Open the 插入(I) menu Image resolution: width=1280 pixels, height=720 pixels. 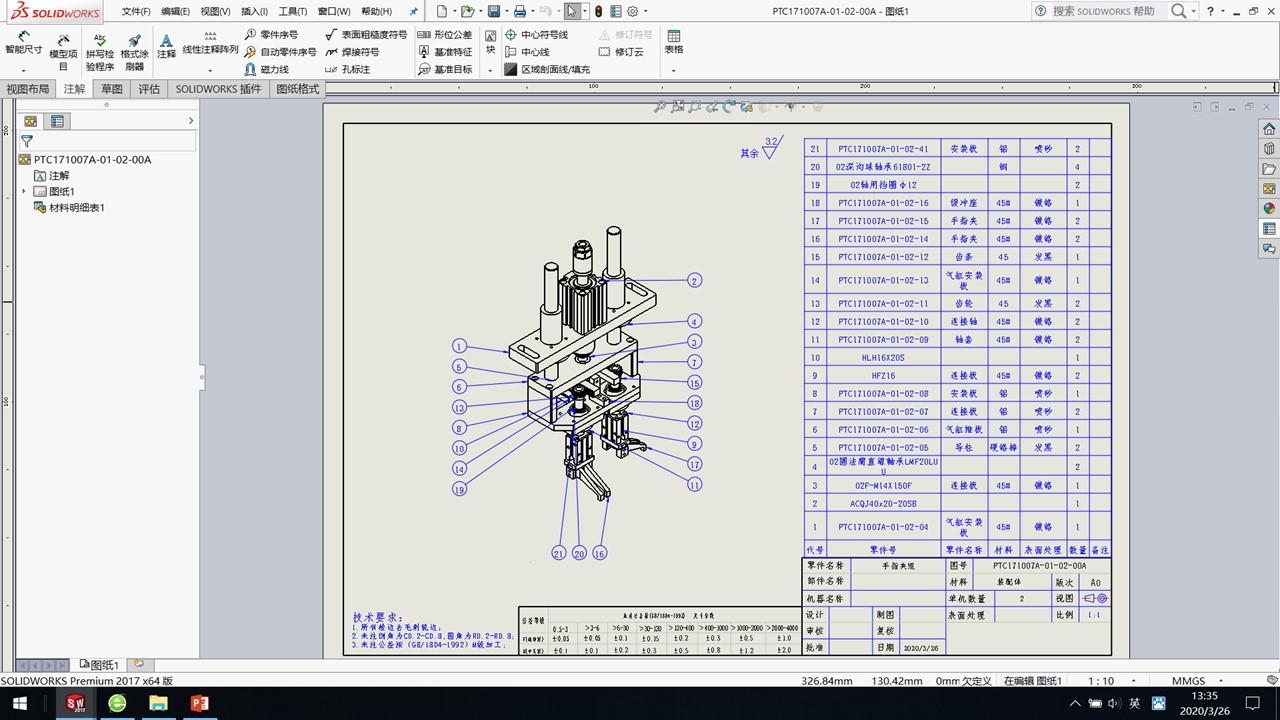tap(254, 11)
